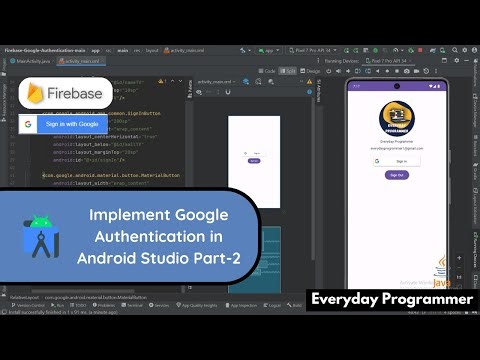
Task: Click activity_main.xml in the path breadcrumb
Action: [184, 50]
